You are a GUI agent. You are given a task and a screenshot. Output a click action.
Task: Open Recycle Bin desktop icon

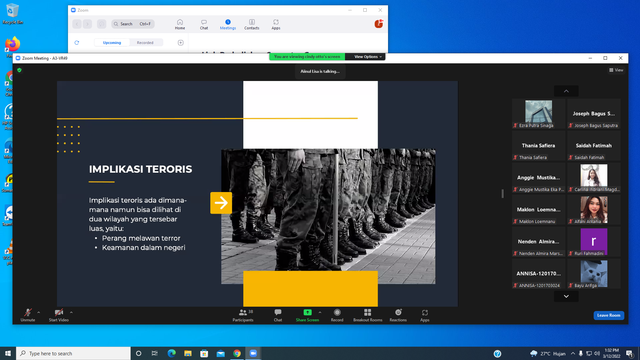(x=12, y=13)
